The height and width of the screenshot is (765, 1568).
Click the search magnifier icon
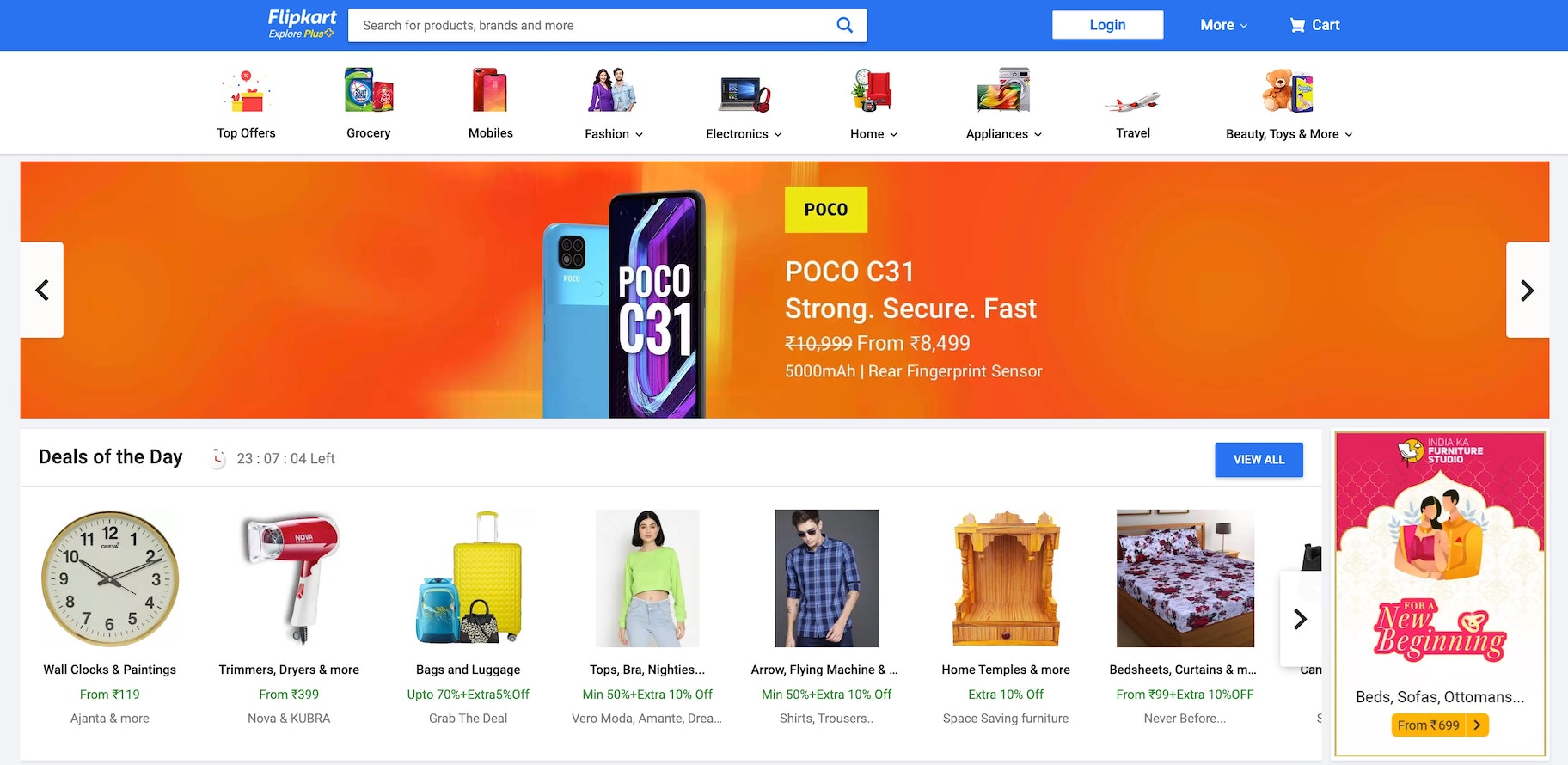point(845,25)
